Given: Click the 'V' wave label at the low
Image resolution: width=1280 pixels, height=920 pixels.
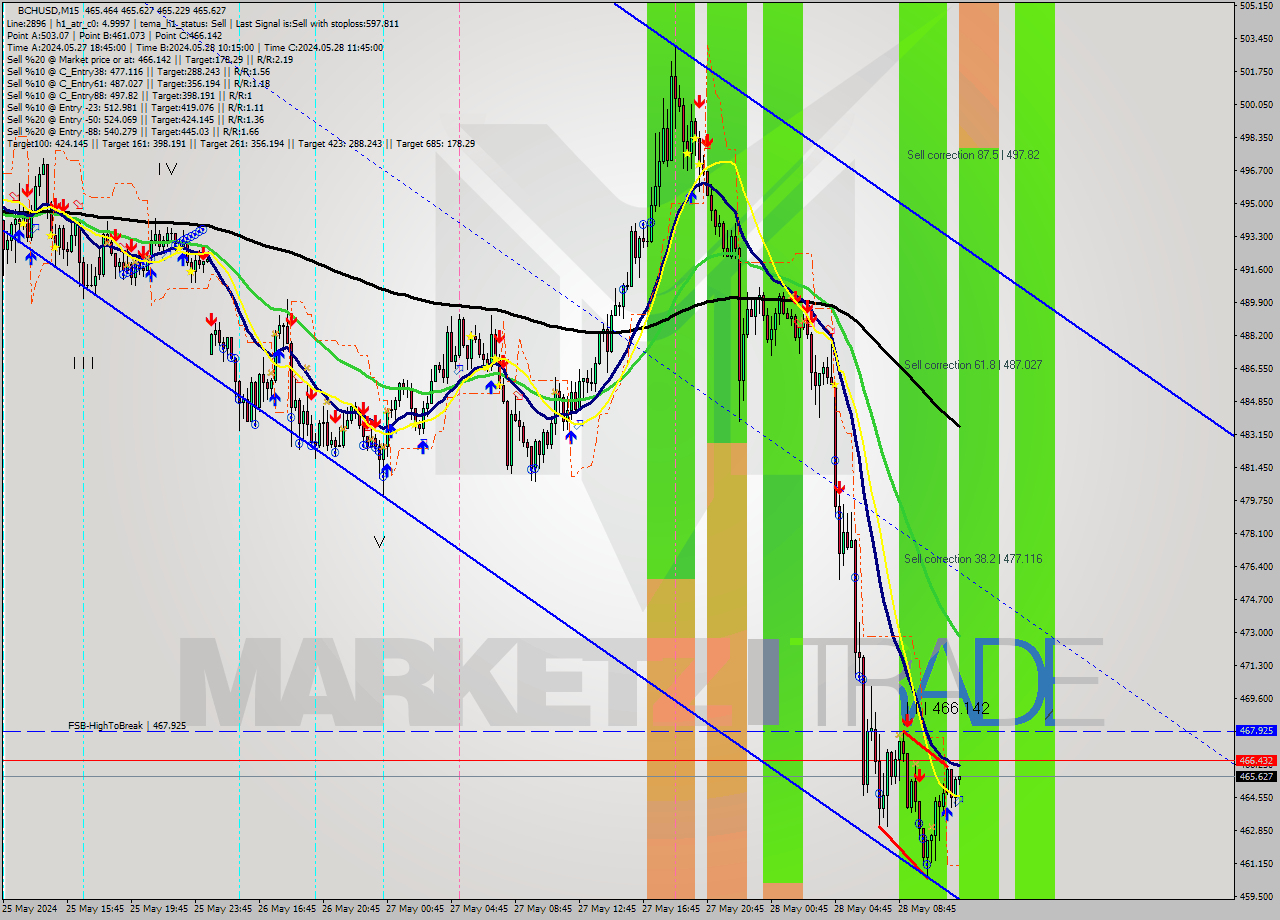Looking at the screenshot, I should click(x=379, y=542).
